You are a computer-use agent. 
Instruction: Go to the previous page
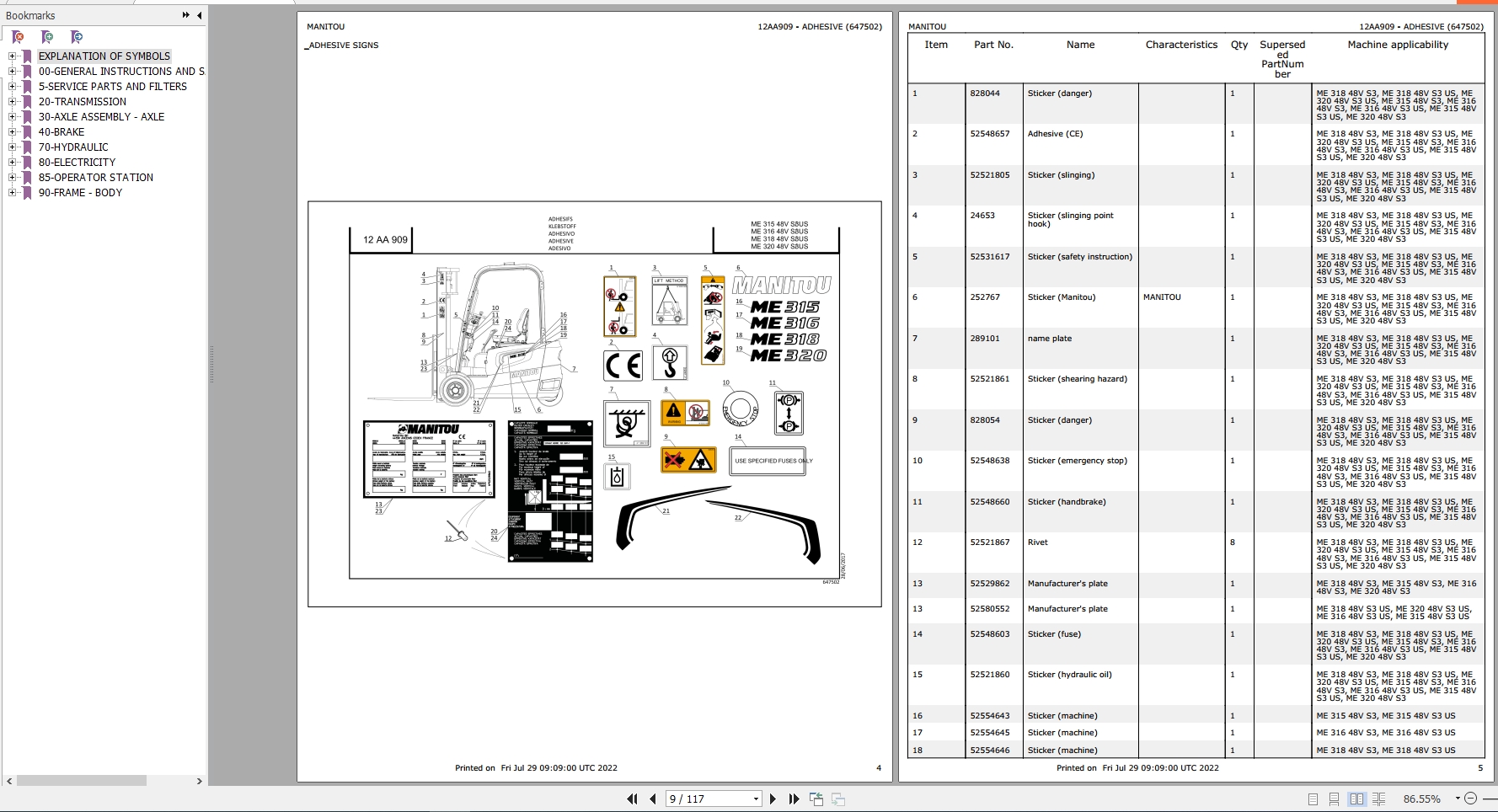pyautogui.click(x=652, y=799)
